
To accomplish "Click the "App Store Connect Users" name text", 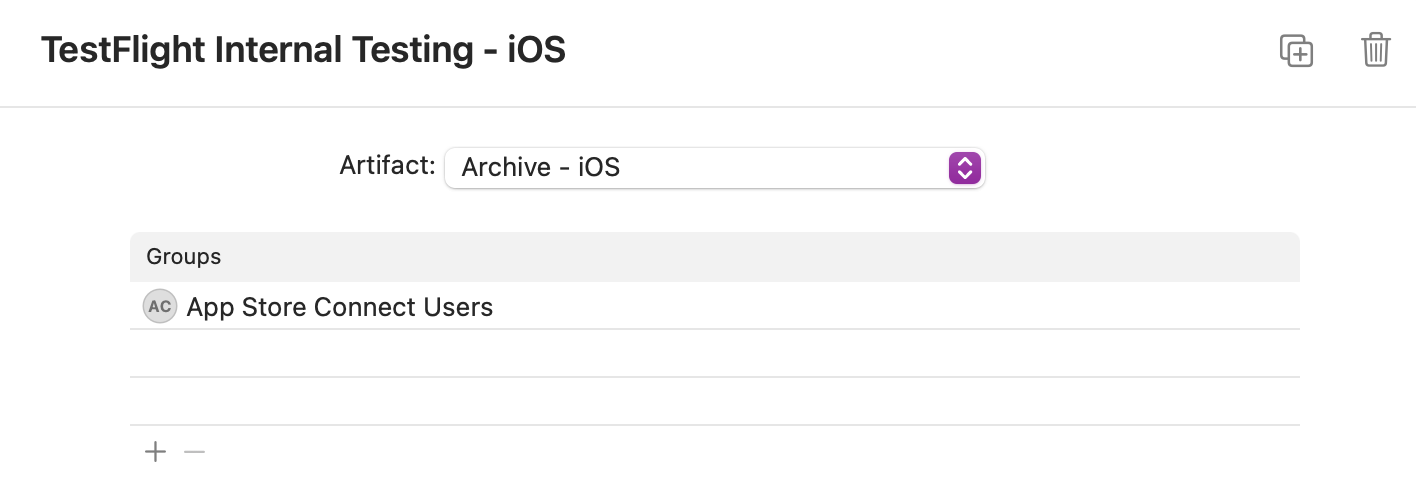I will (340, 307).
